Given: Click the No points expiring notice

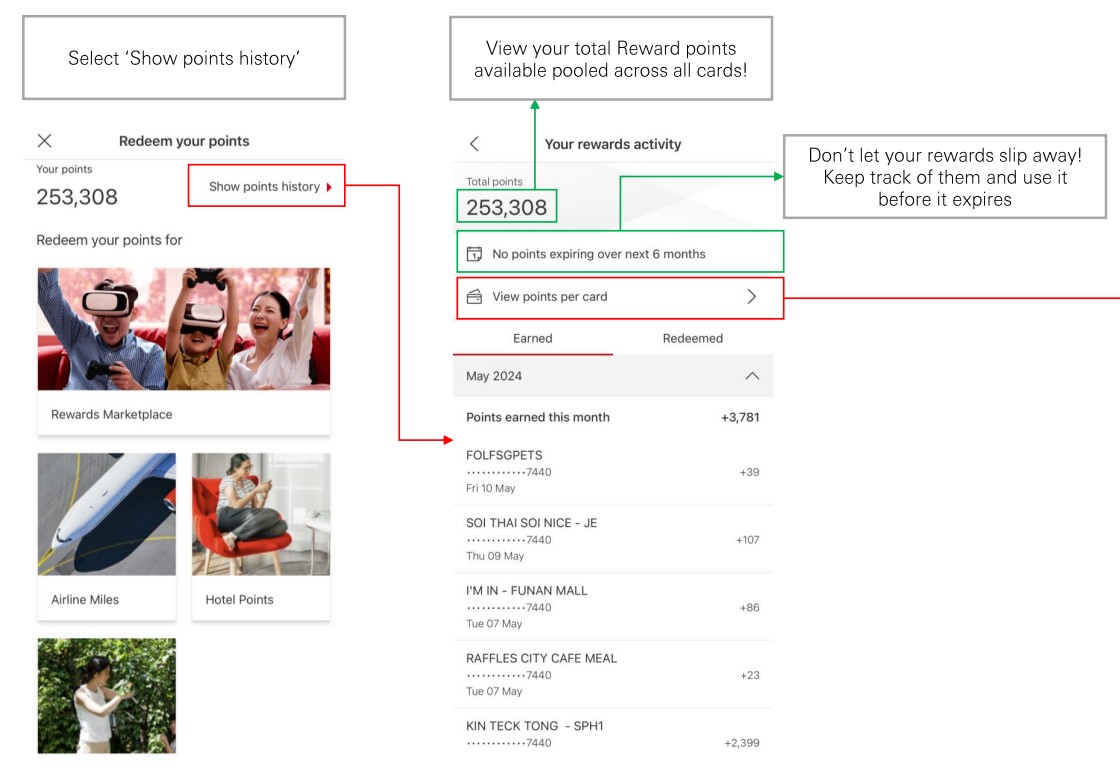Looking at the screenshot, I should point(599,254).
